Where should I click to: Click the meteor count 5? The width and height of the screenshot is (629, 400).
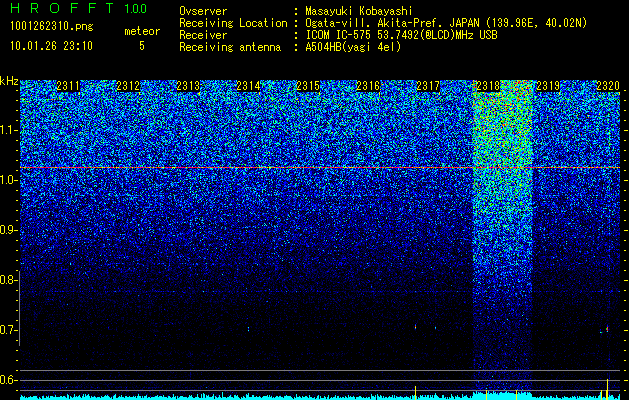[x=142, y=46]
